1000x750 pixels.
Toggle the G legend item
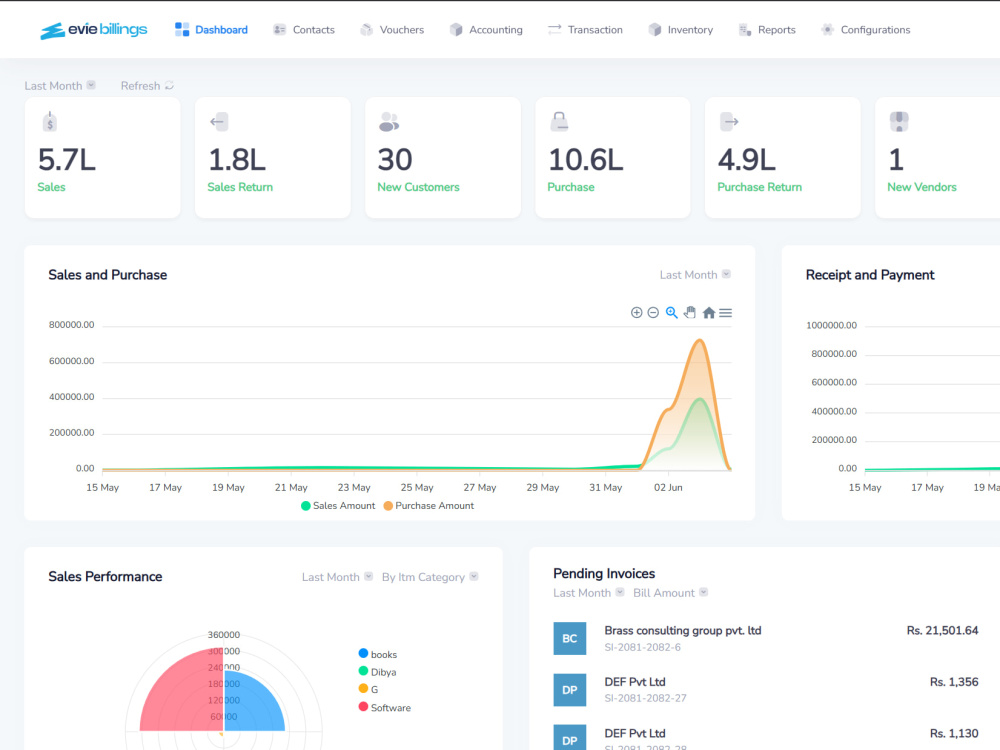pyautogui.click(x=369, y=689)
